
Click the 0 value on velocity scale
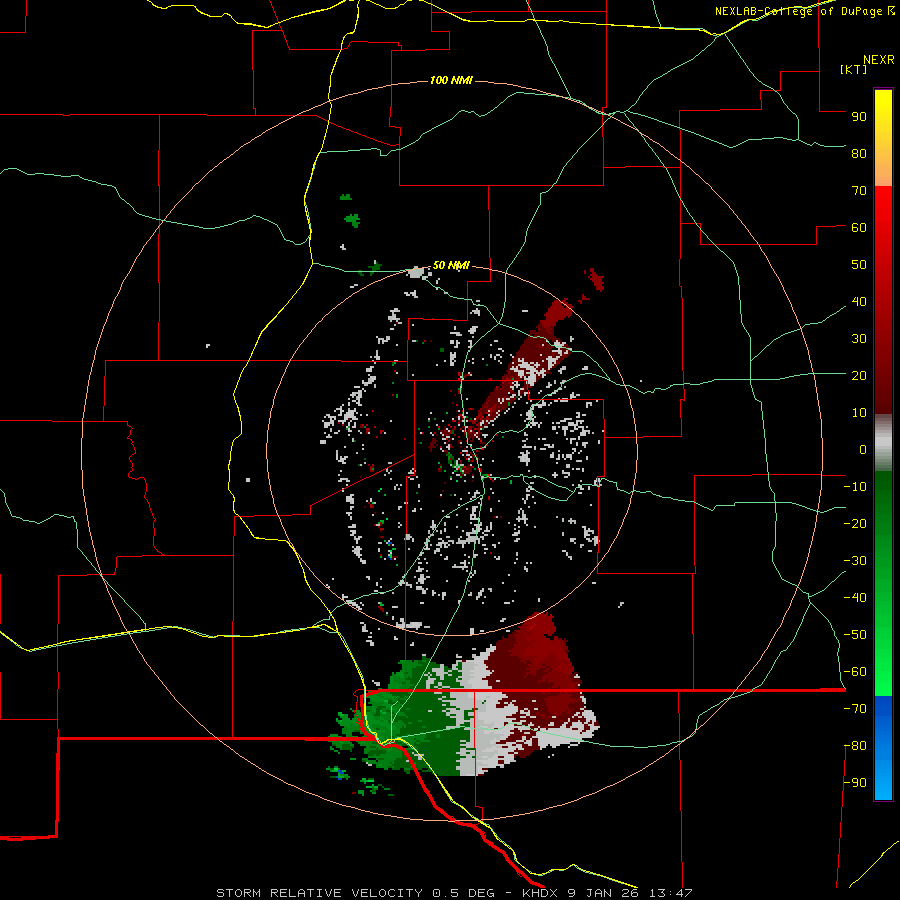863,449
